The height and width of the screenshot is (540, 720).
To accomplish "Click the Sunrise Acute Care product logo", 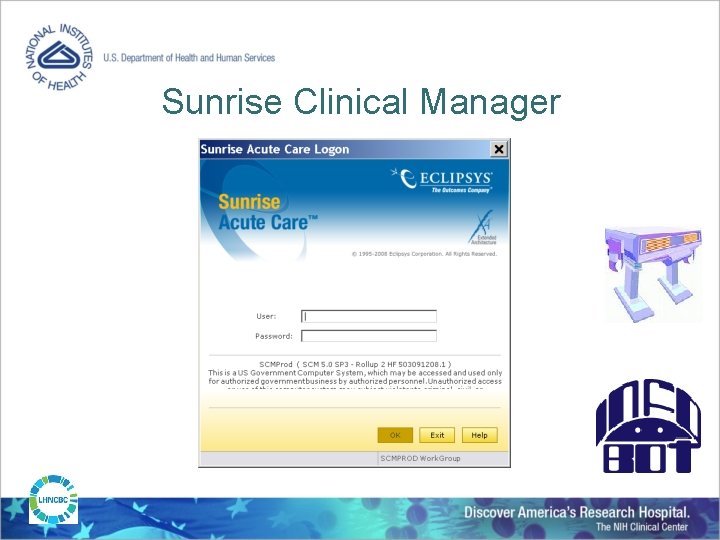I will coord(267,212).
